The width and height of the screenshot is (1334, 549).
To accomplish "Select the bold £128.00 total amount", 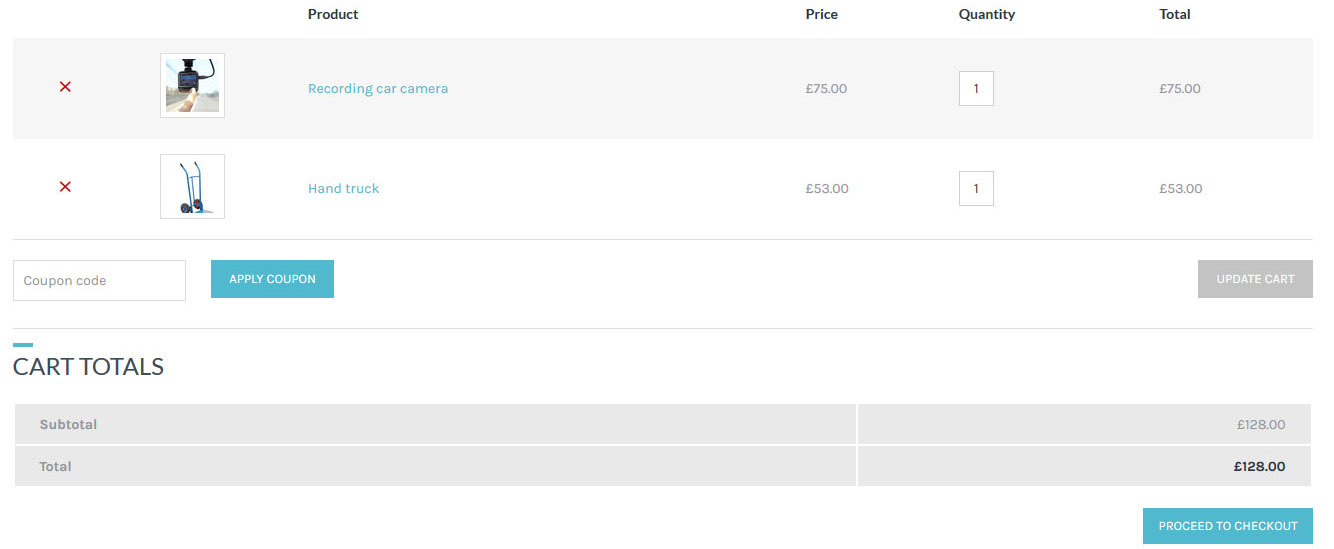I will click(x=1259, y=466).
